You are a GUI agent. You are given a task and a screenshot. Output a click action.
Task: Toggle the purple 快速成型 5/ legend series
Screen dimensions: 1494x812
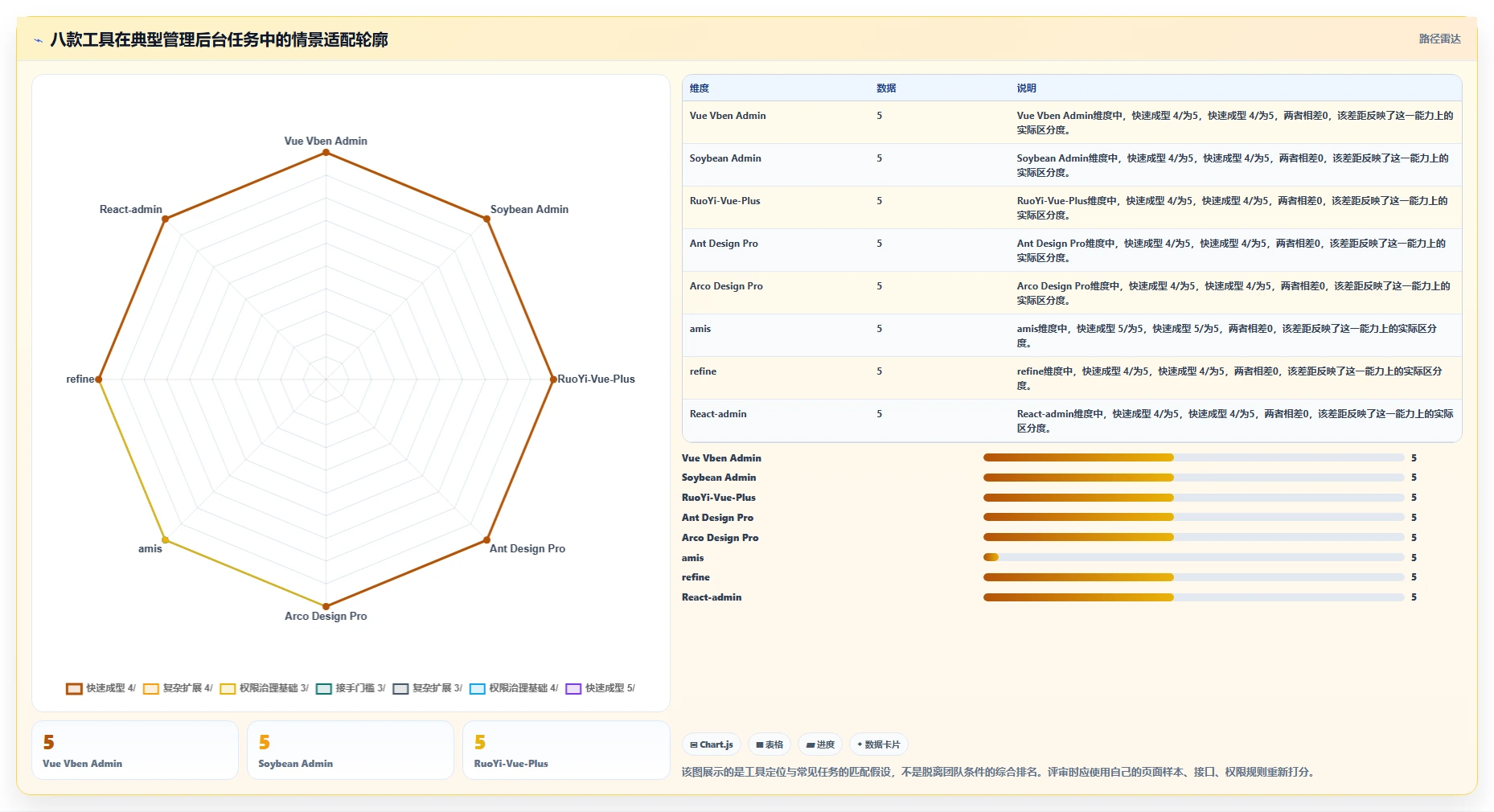pos(601,688)
